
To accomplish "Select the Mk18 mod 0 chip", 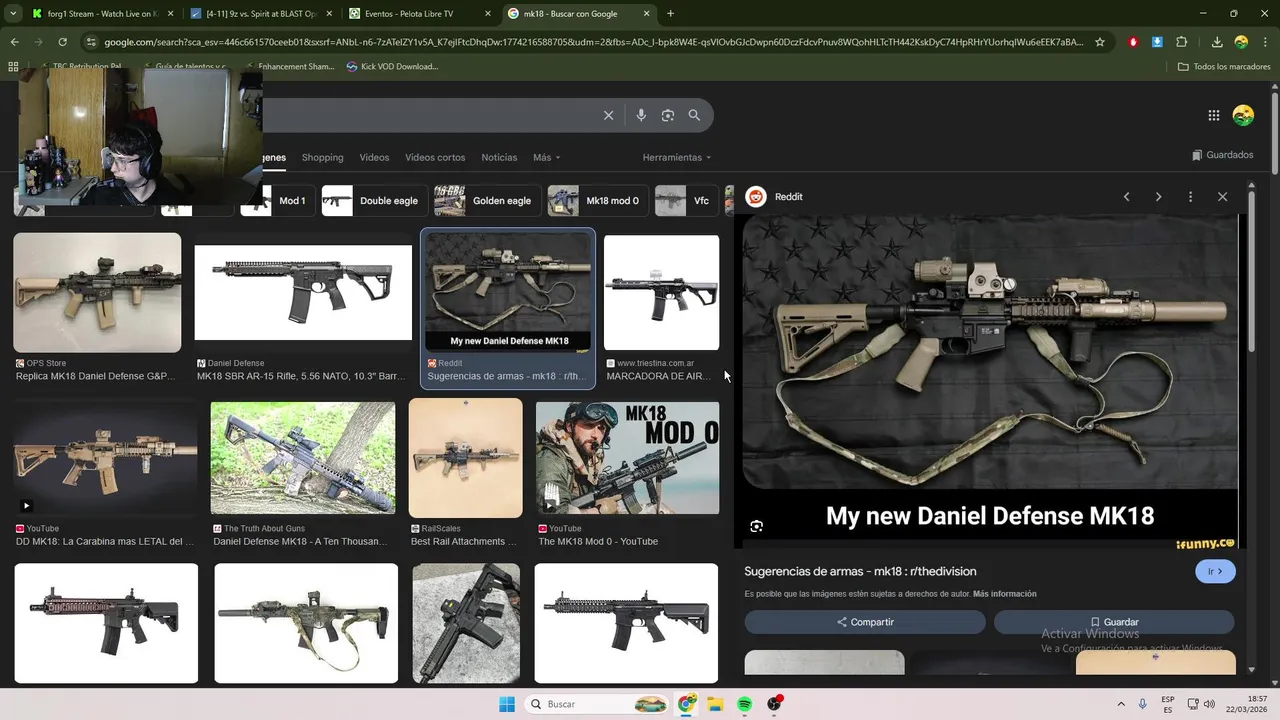I will pyautogui.click(x=598, y=201).
